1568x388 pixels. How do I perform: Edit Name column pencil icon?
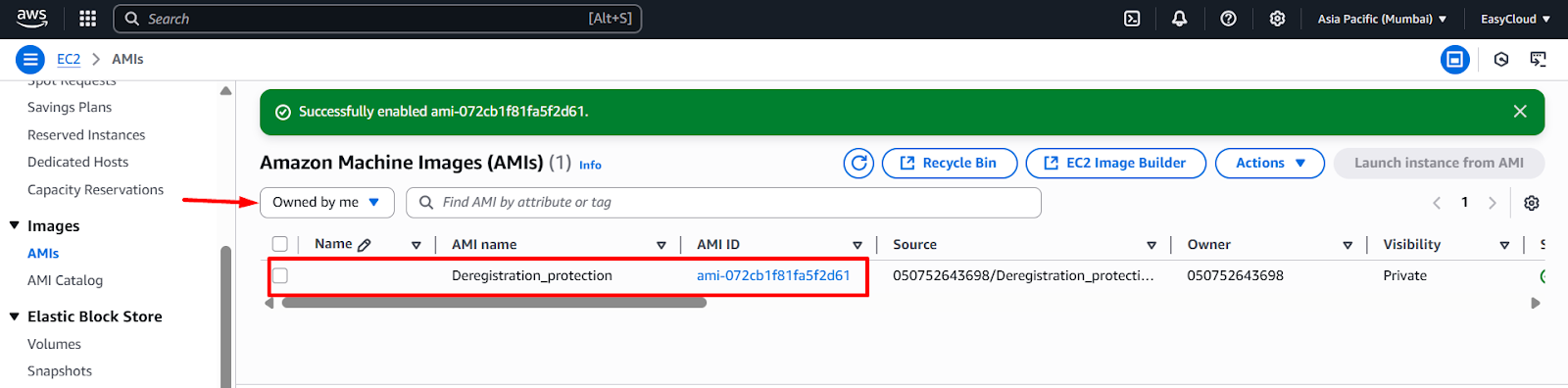point(365,245)
